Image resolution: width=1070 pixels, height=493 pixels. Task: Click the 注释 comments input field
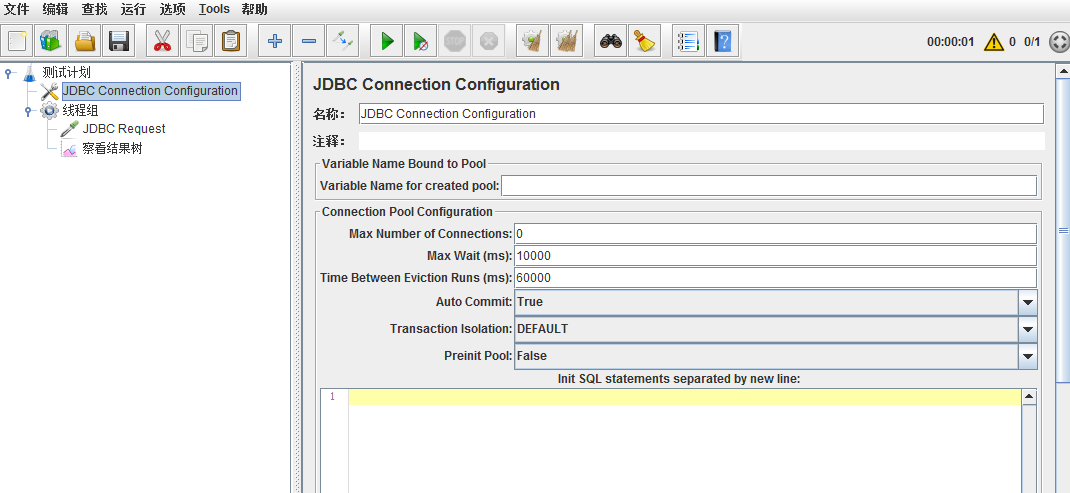[x=702, y=141]
